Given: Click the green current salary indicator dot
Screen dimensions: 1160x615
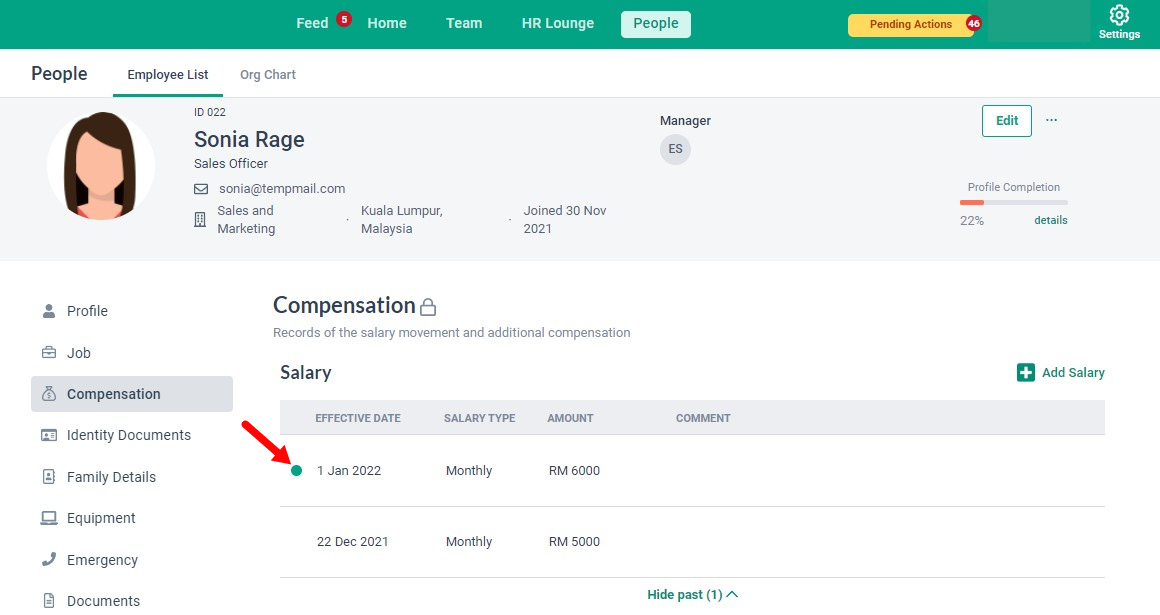Looking at the screenshot, I should tap(297, 471).
